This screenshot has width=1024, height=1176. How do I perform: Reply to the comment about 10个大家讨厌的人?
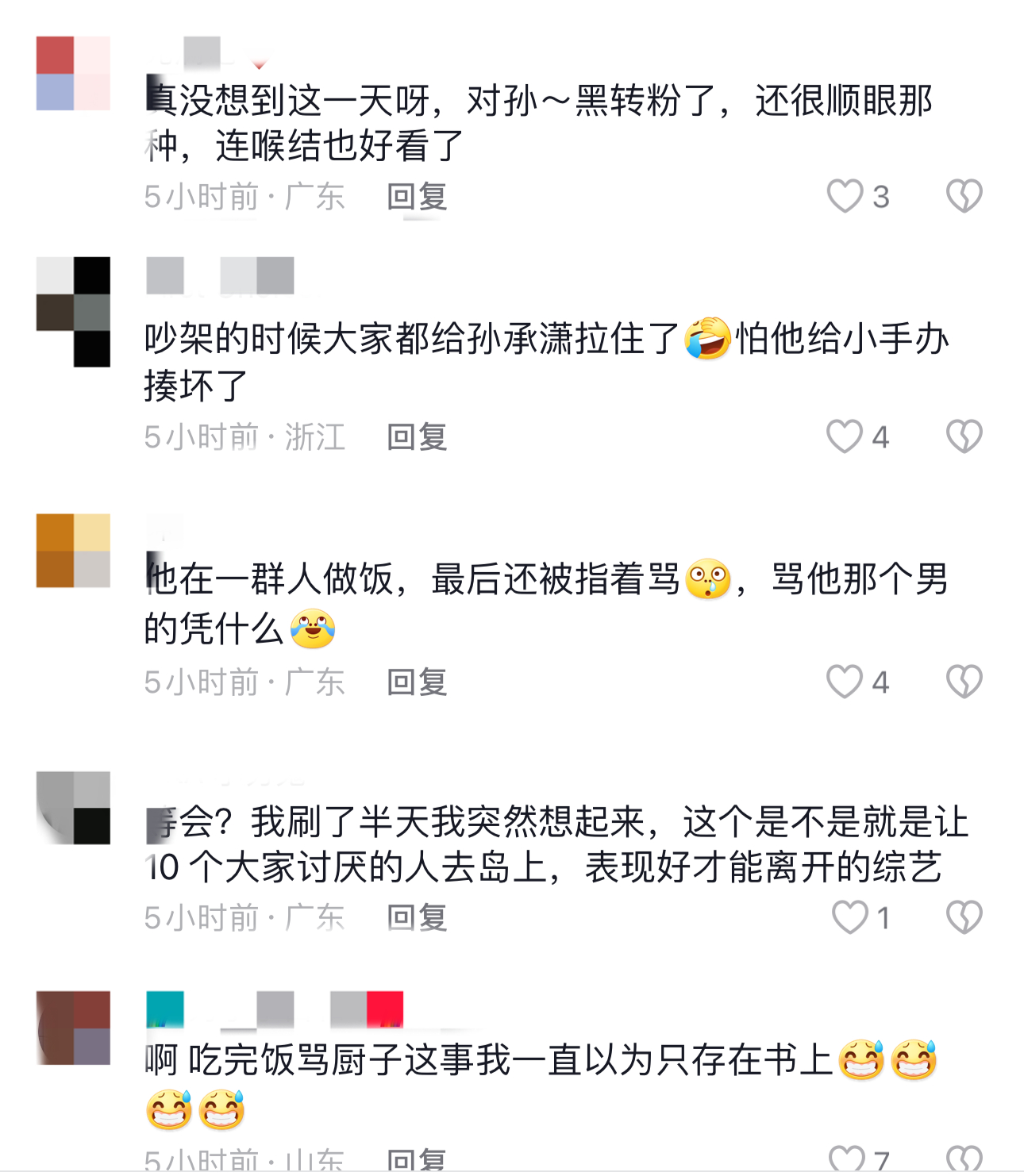coord(417,917)
